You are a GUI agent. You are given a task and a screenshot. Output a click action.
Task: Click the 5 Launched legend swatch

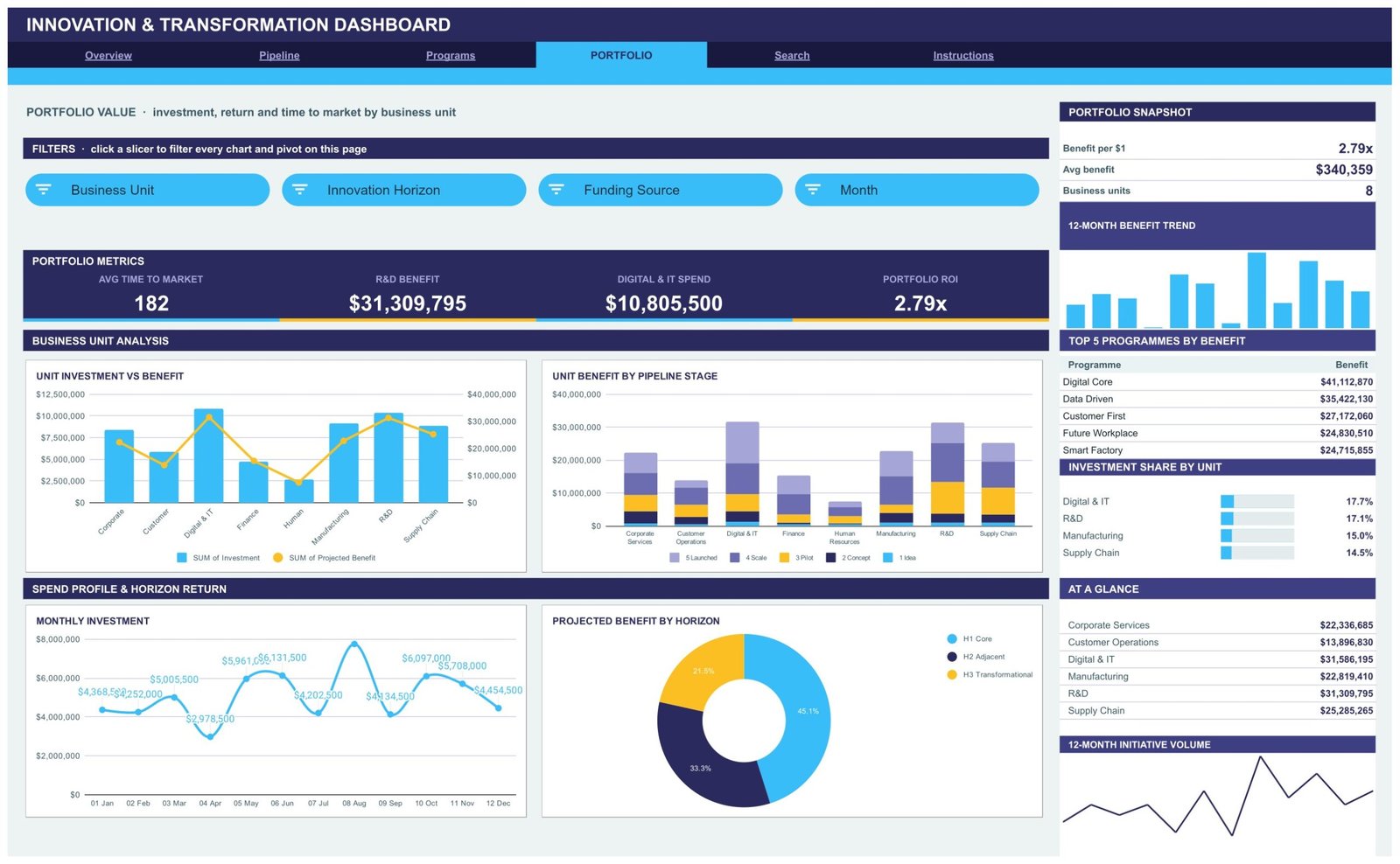coord(675,557)
